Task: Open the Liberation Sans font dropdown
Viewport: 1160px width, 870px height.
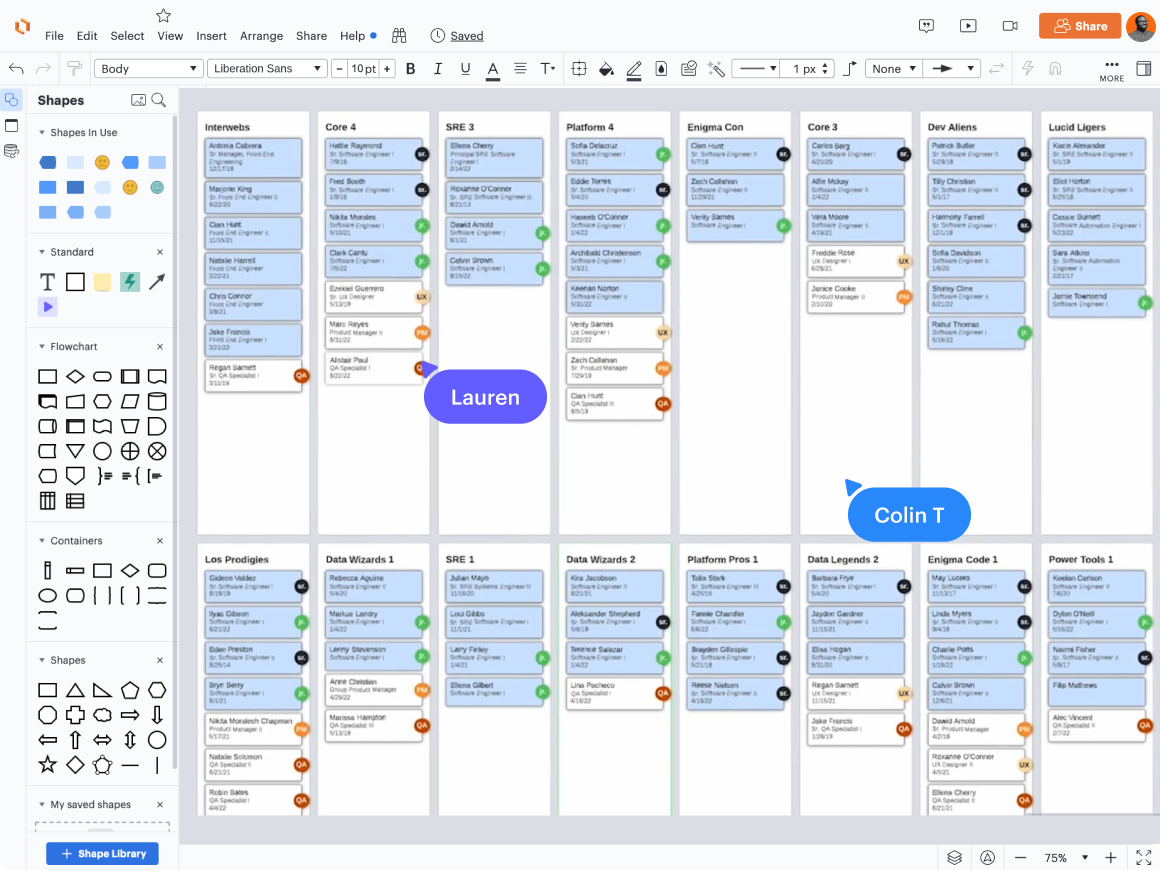Action: tap(267, 69)
